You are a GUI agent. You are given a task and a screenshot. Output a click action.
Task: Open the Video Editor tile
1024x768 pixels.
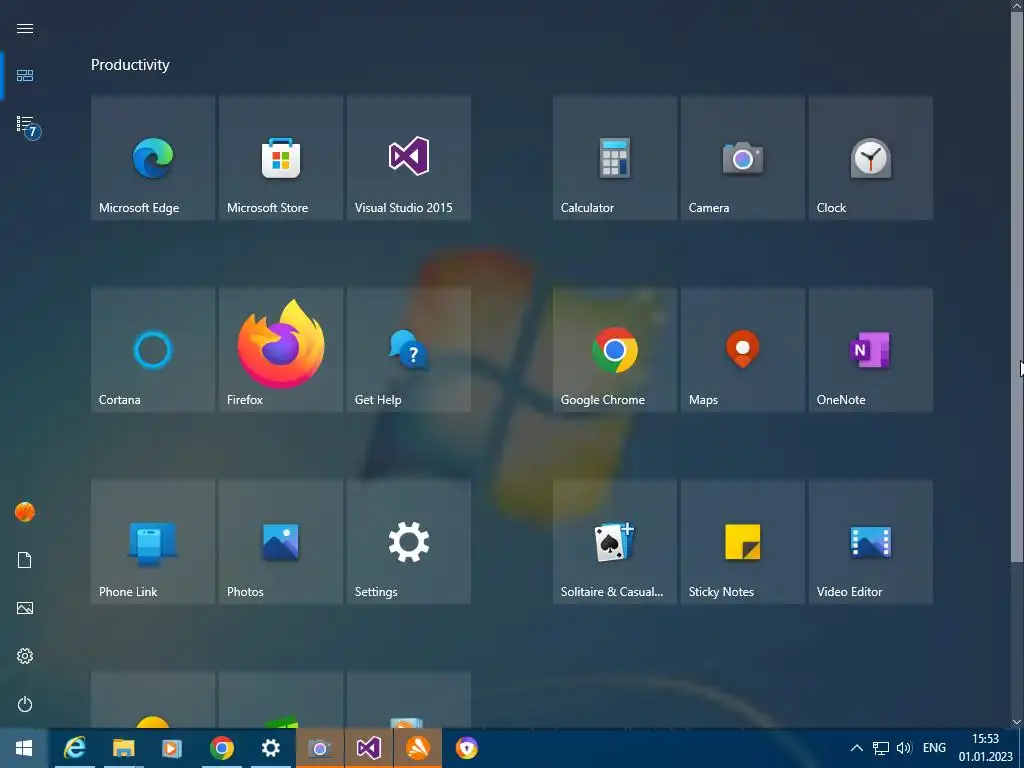[x=871, y=542]
